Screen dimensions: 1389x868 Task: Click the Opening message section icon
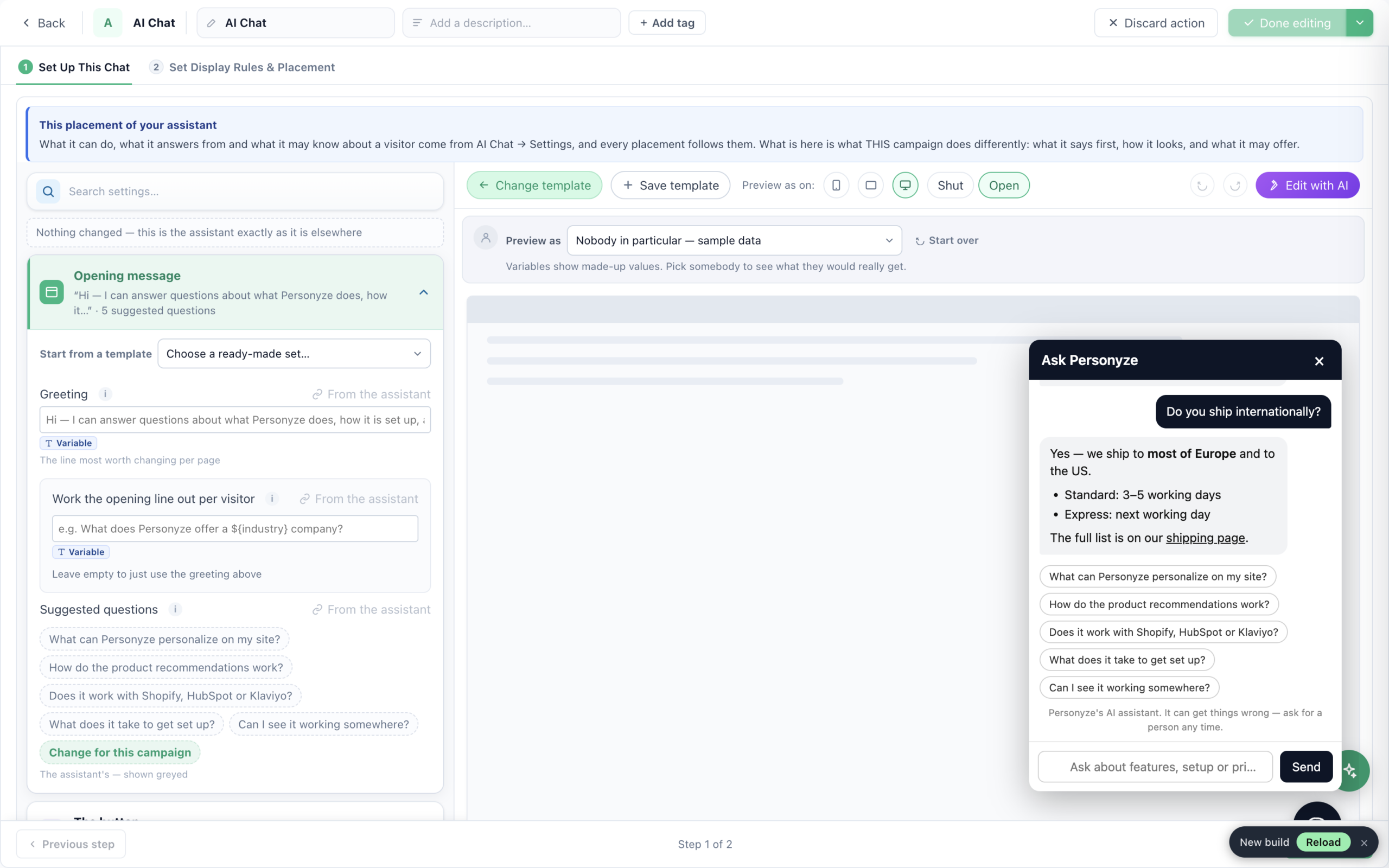coord(52,292)
